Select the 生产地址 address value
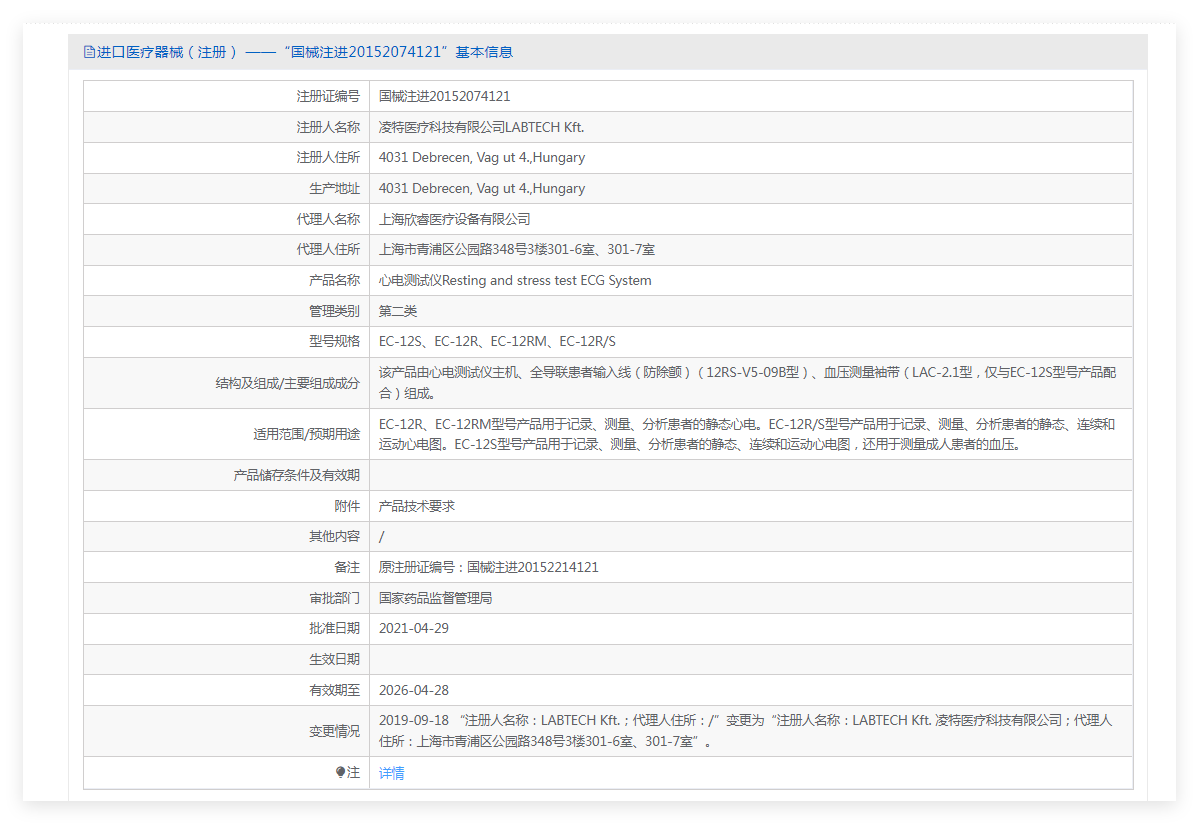 (x=482, y=188)
